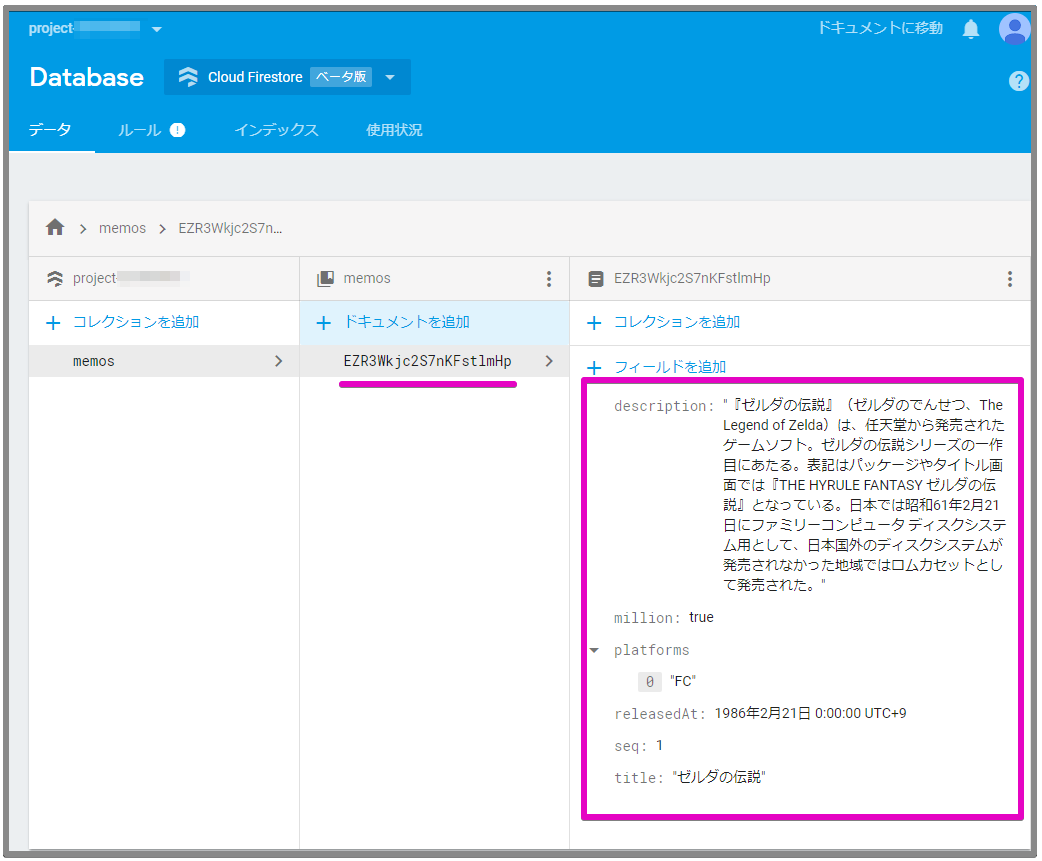The width and height of the screenshot is (1042, 861).
Task: Click the project database icon in left panel
Action: (x=55, y=278)
